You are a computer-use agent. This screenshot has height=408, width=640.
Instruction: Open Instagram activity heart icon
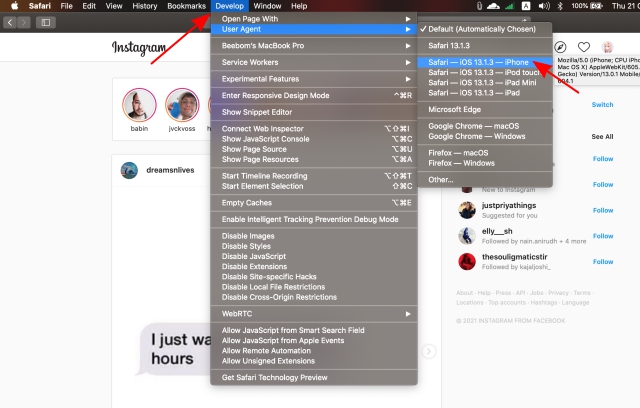point(584,47)
